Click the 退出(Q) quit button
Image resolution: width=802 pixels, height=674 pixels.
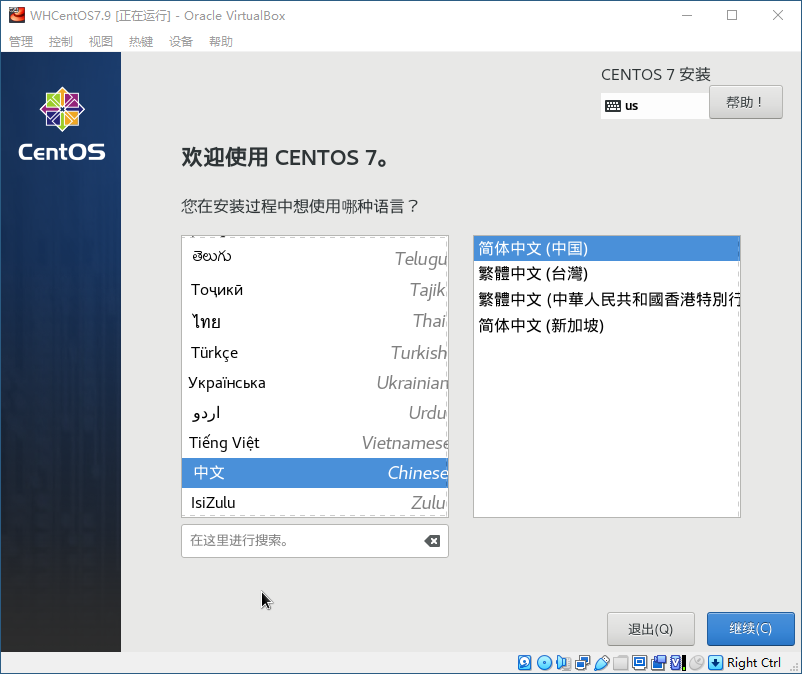[651, 629]
